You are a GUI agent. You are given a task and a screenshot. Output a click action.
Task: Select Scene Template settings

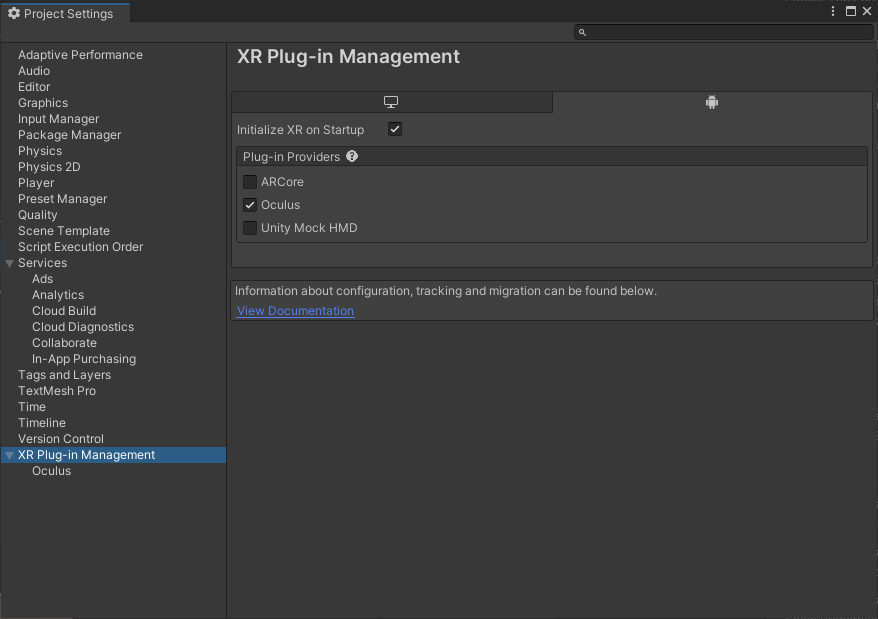click(64, 231)
